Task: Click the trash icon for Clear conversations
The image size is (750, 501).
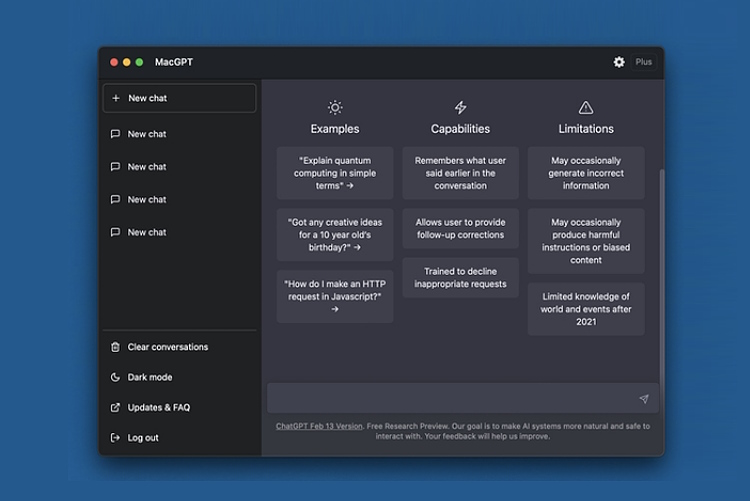Action: tap(116, 347)
